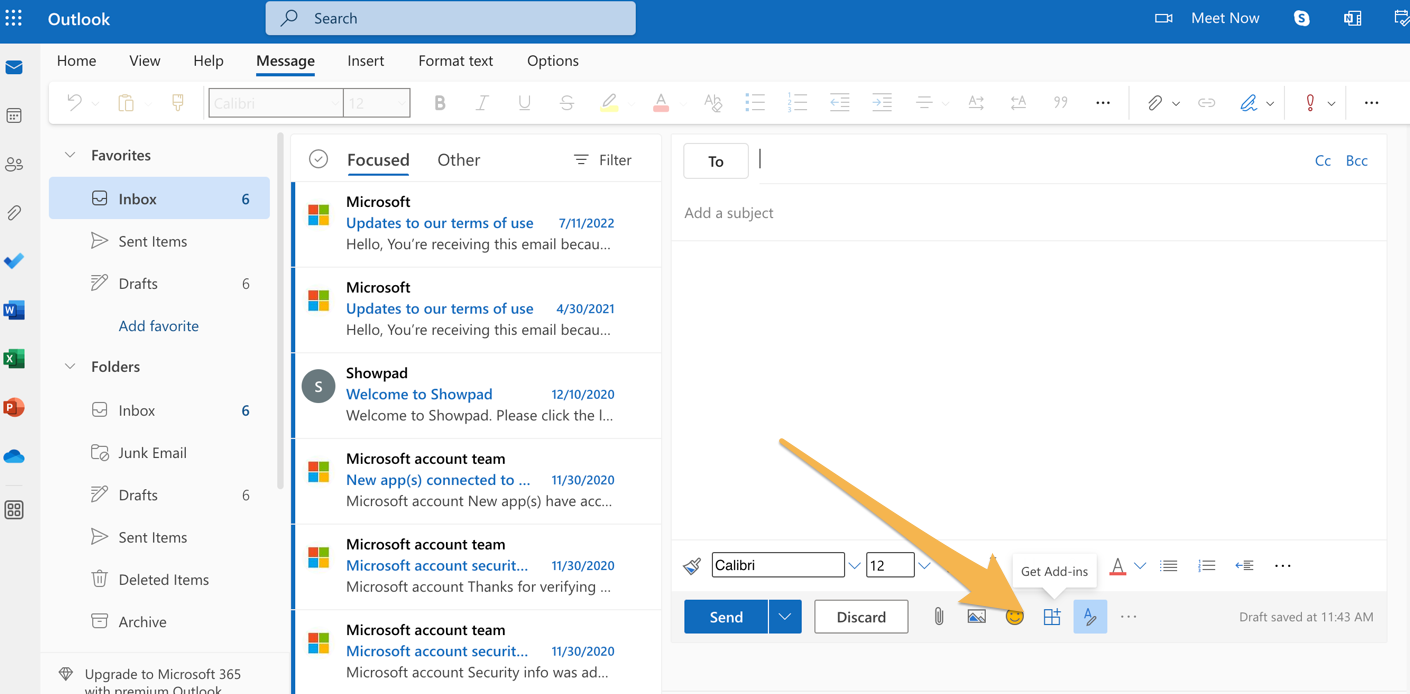Open Calendar in the left rail
The width and height of the screenshot is (1410, 694).
(14, 116)
